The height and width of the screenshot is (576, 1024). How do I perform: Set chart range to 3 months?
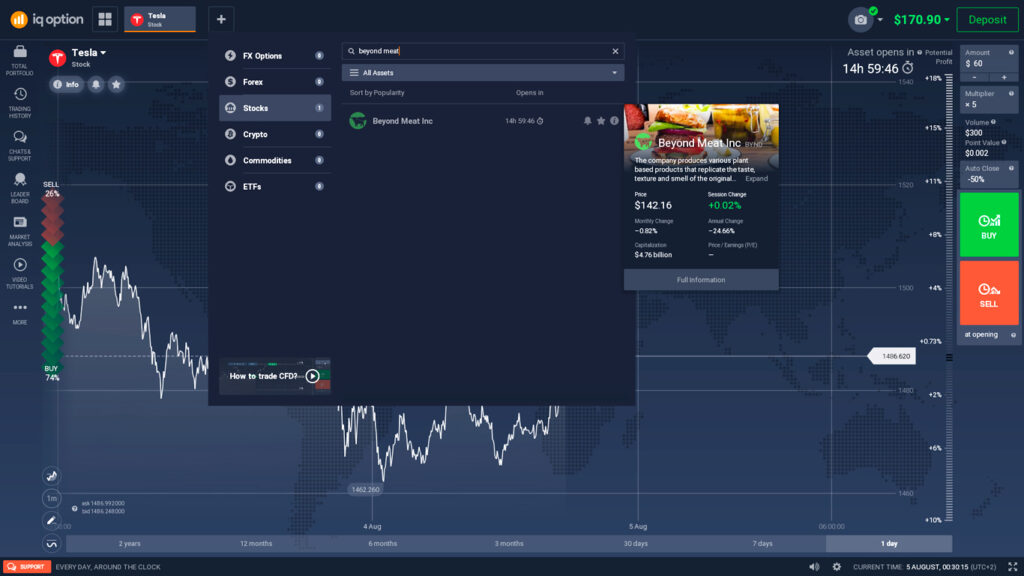tap(509, 543)
